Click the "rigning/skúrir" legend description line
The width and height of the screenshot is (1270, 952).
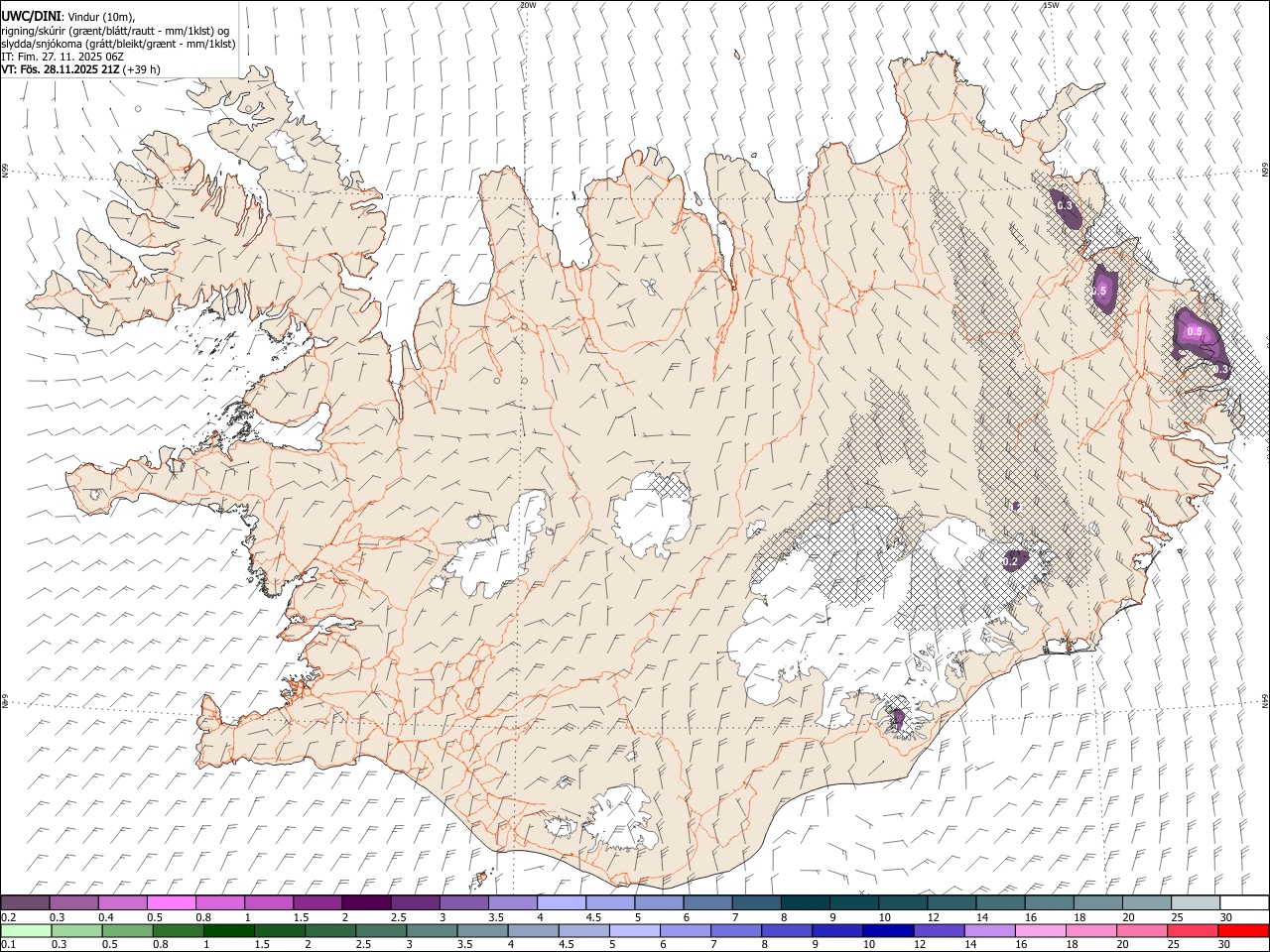click(x=115, y=30)
